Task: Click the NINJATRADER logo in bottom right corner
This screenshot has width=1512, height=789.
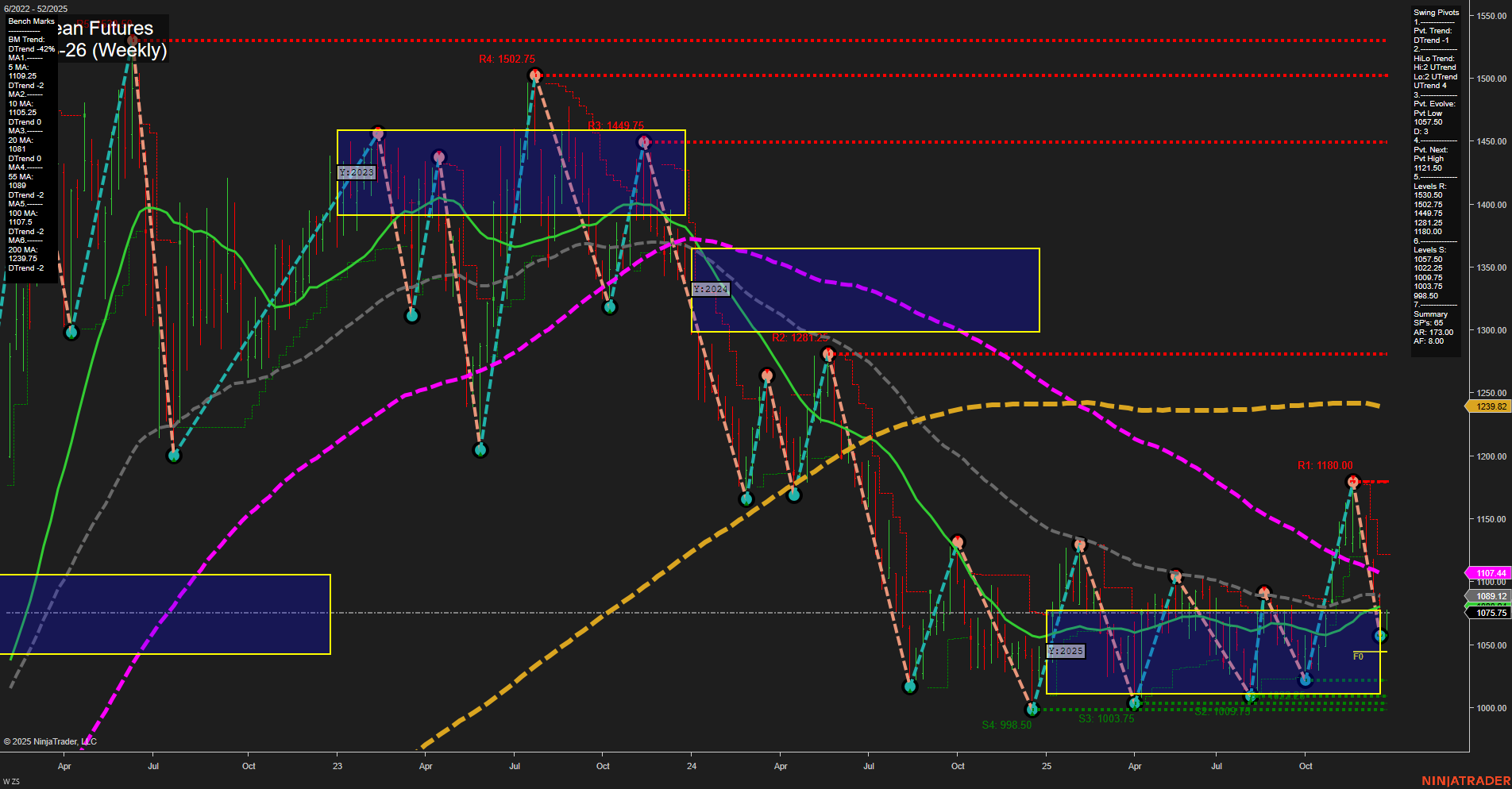Action: pyautogui.click(x=1465, y=779)
